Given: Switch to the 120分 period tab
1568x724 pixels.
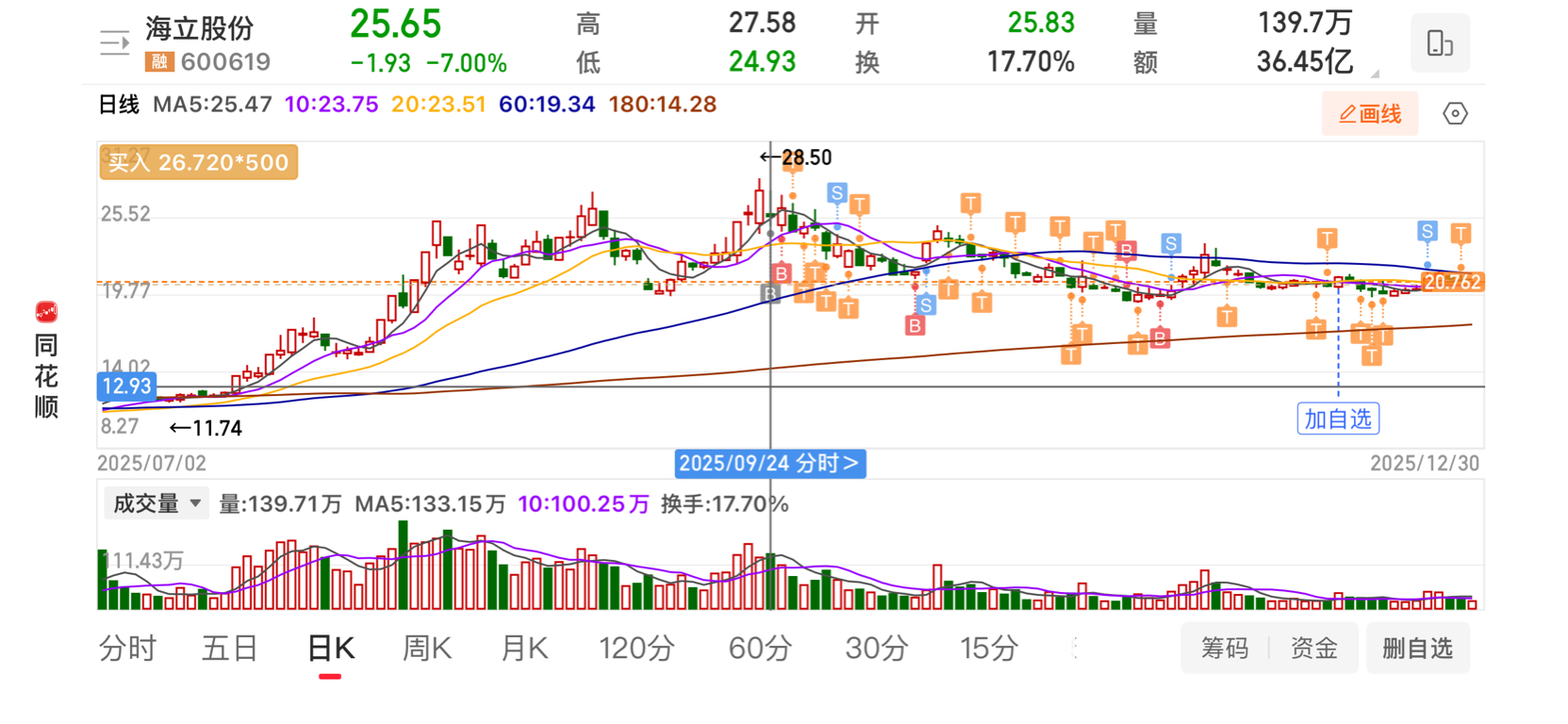Looking at the screenshot, I should [x=636, y=649].
